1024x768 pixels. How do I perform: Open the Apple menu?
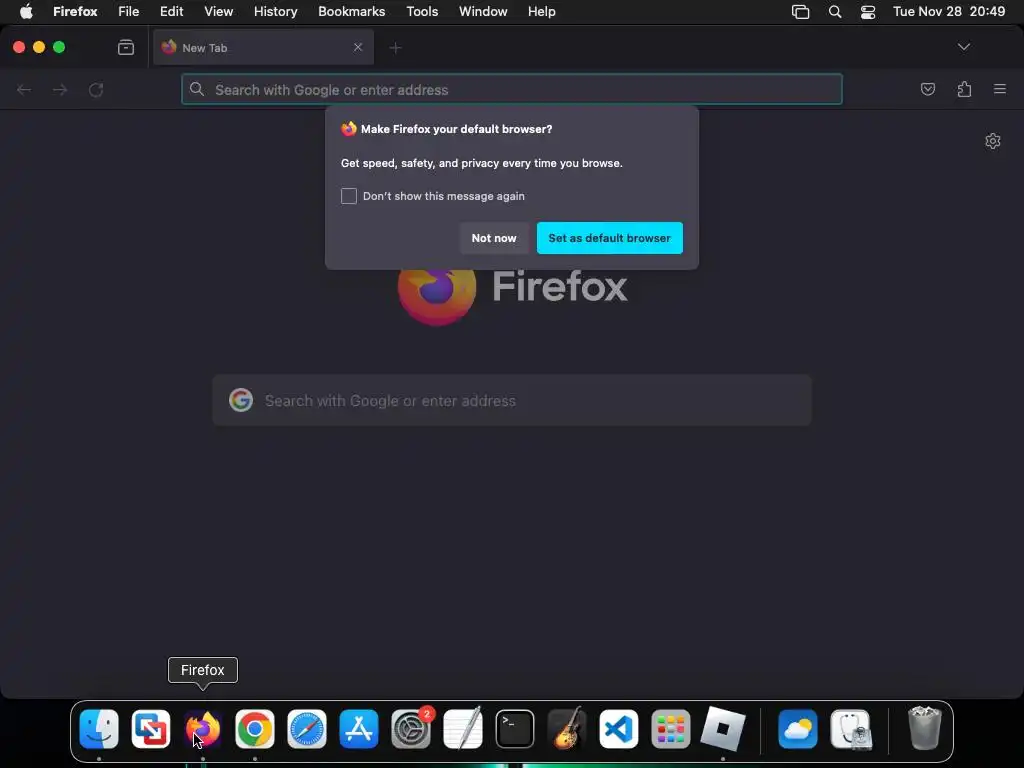point(26,12)
